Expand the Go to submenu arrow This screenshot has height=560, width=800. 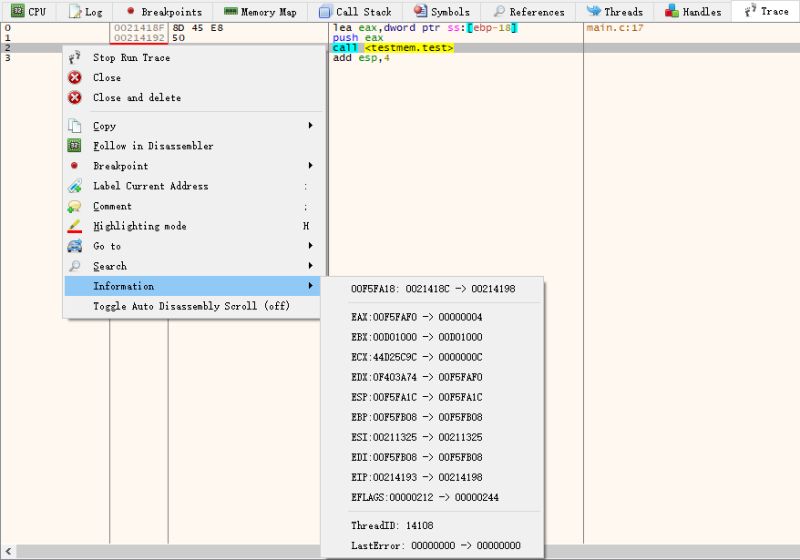(310, 246)
